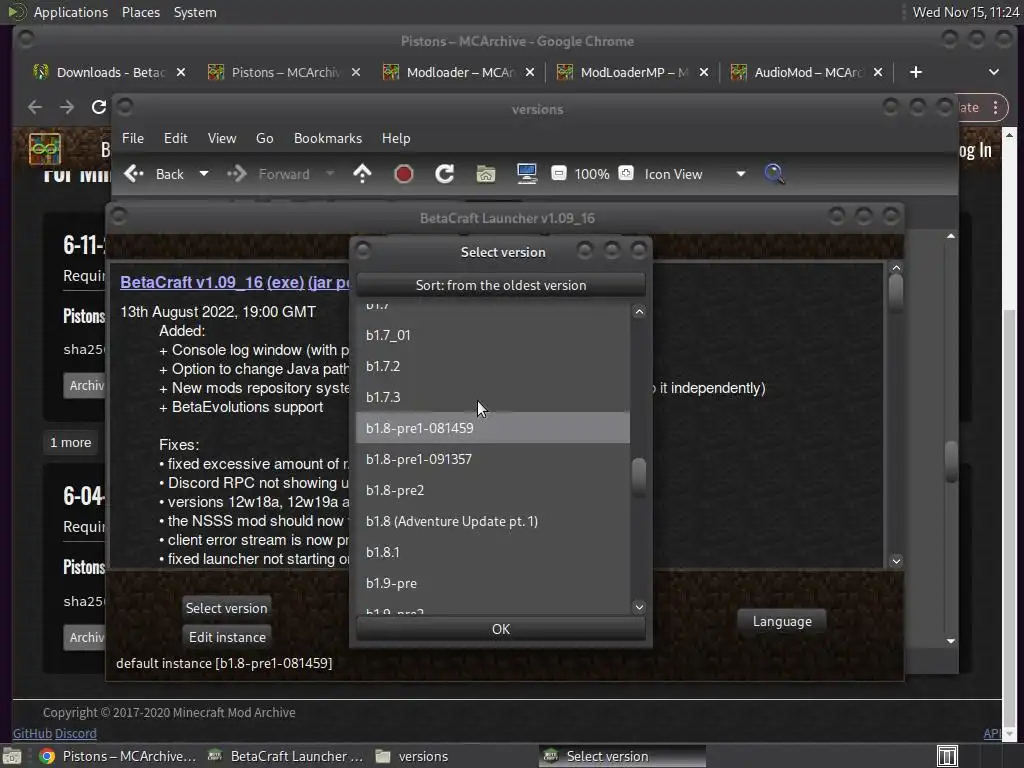Click Back arrow icon in versions file manager
This screenshot has height=768, width=1024.
pos(134,174)
